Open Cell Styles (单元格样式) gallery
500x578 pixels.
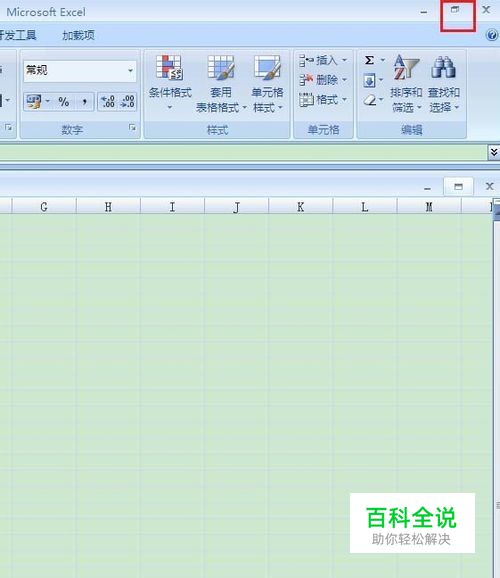coord(267,83)
